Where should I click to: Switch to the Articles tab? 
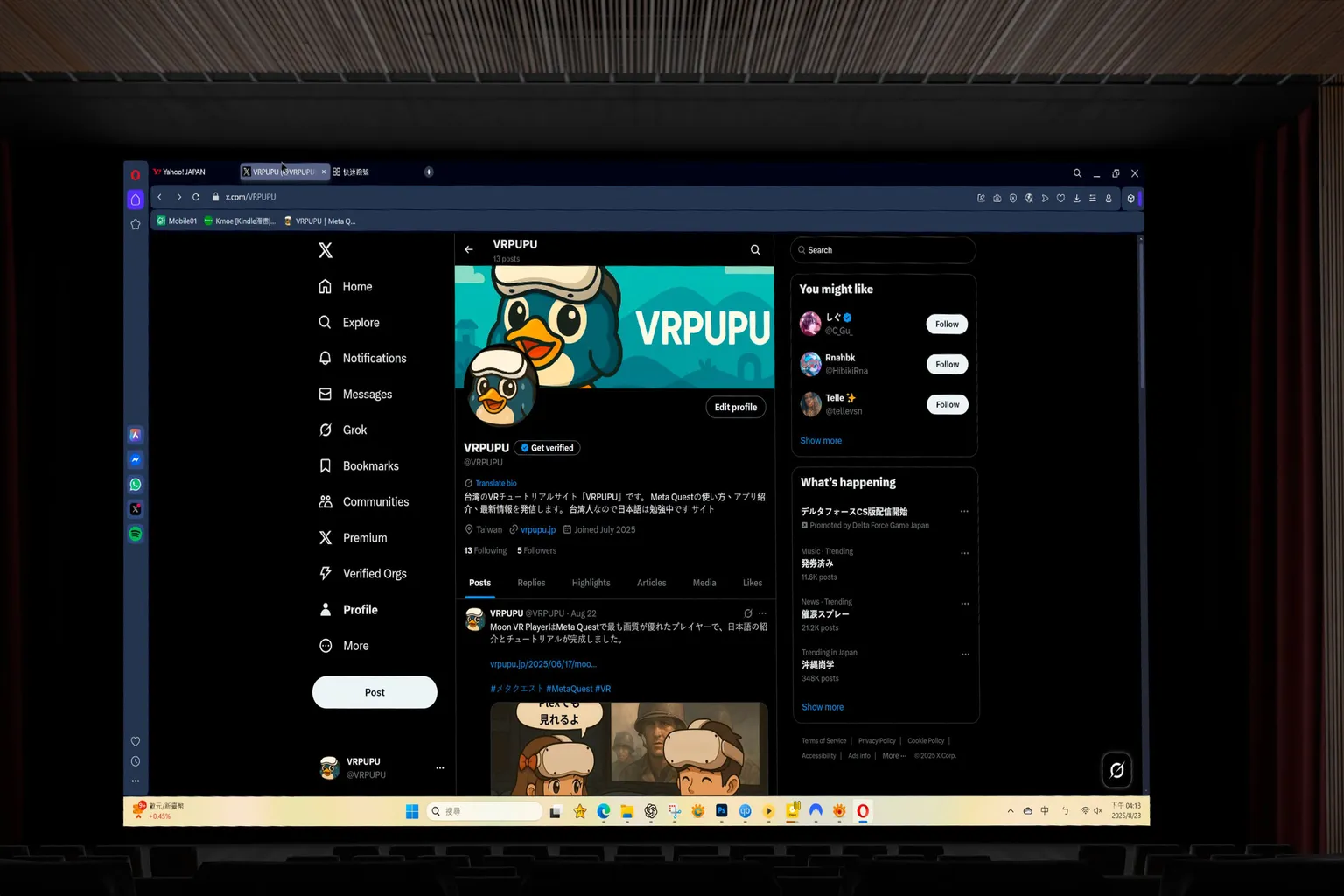[652, 583]
